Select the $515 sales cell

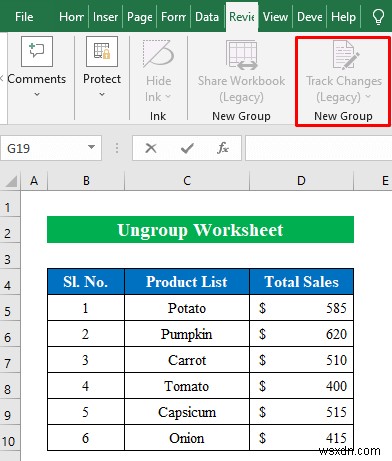(301, 412)
